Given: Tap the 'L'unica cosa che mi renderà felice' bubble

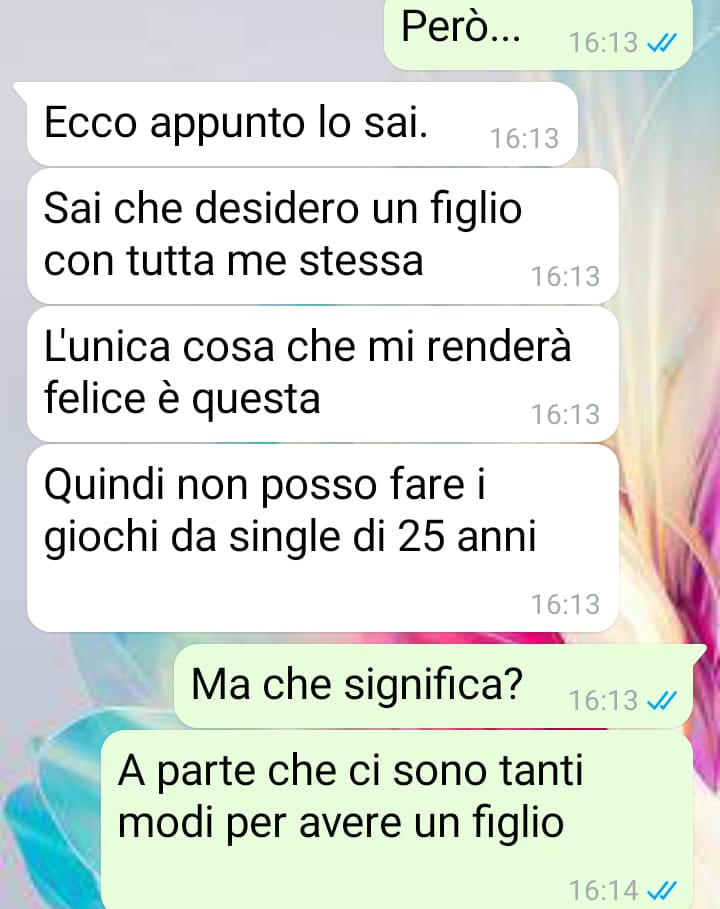Looking at the screenshot, I should click(323, 374).
